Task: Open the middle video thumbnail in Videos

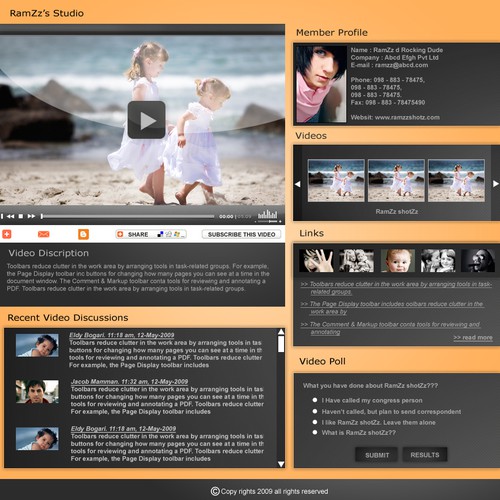Action: [x=396, y=180]
